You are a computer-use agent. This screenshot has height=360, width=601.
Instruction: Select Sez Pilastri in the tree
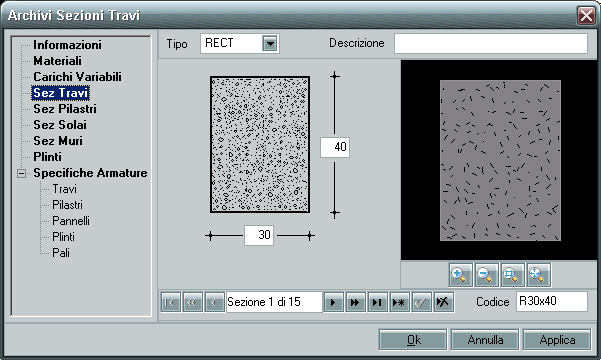click(x=65, y=109)
